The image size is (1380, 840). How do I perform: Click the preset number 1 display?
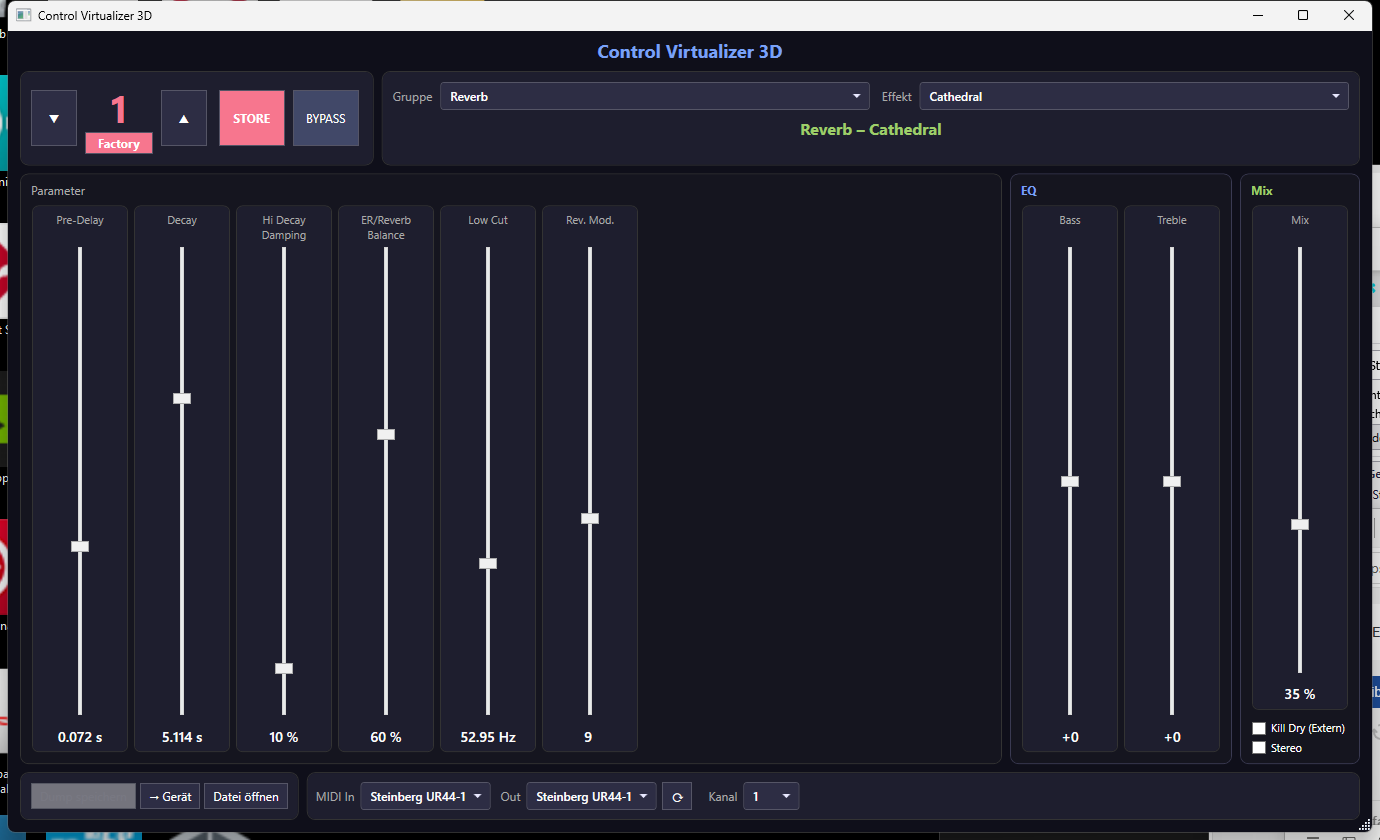119,110
